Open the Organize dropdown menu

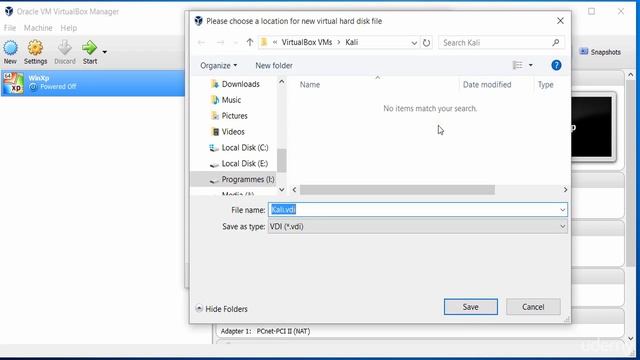pos(218,65)
